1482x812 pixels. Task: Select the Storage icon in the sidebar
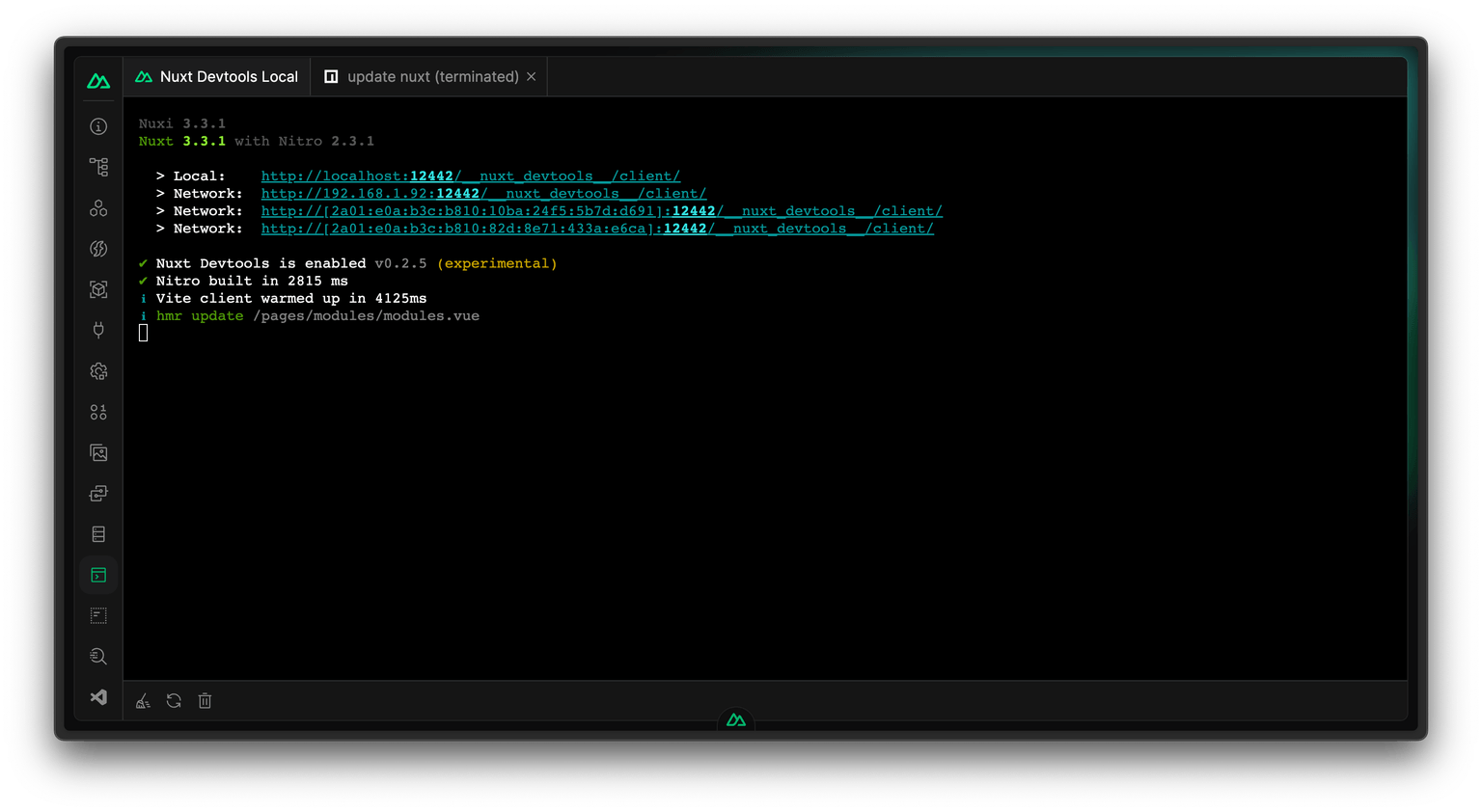97,533
